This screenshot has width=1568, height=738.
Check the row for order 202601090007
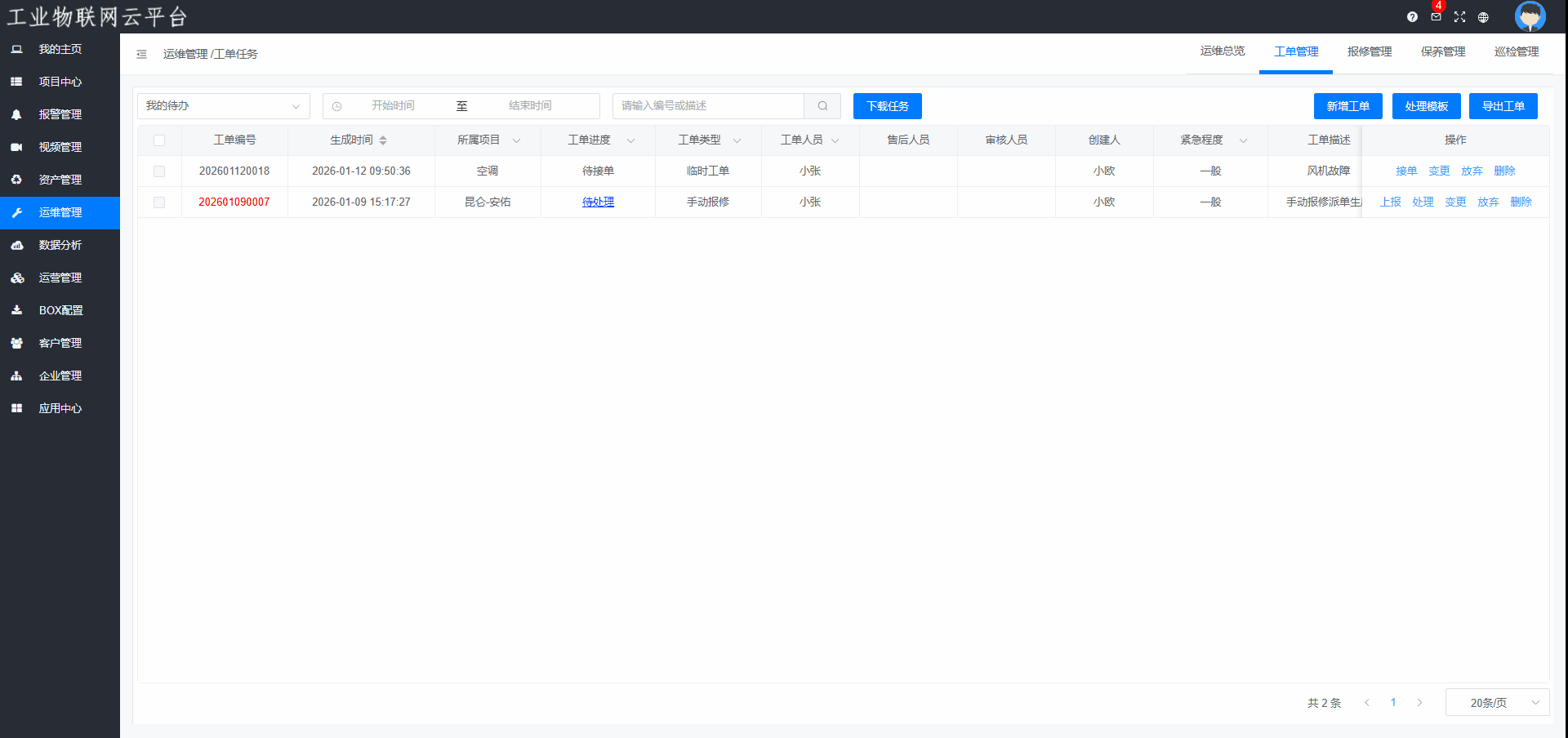coord(159,202)
